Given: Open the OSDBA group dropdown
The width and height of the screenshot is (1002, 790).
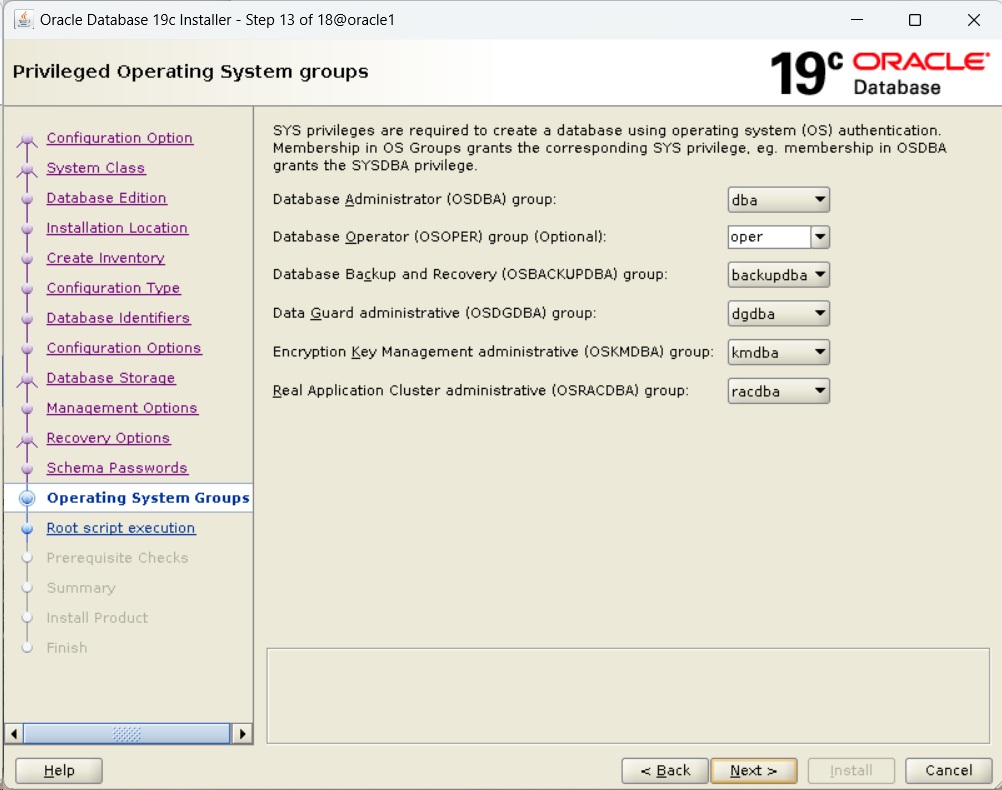Looking at the screenshot, I should [x=779, y=200].
